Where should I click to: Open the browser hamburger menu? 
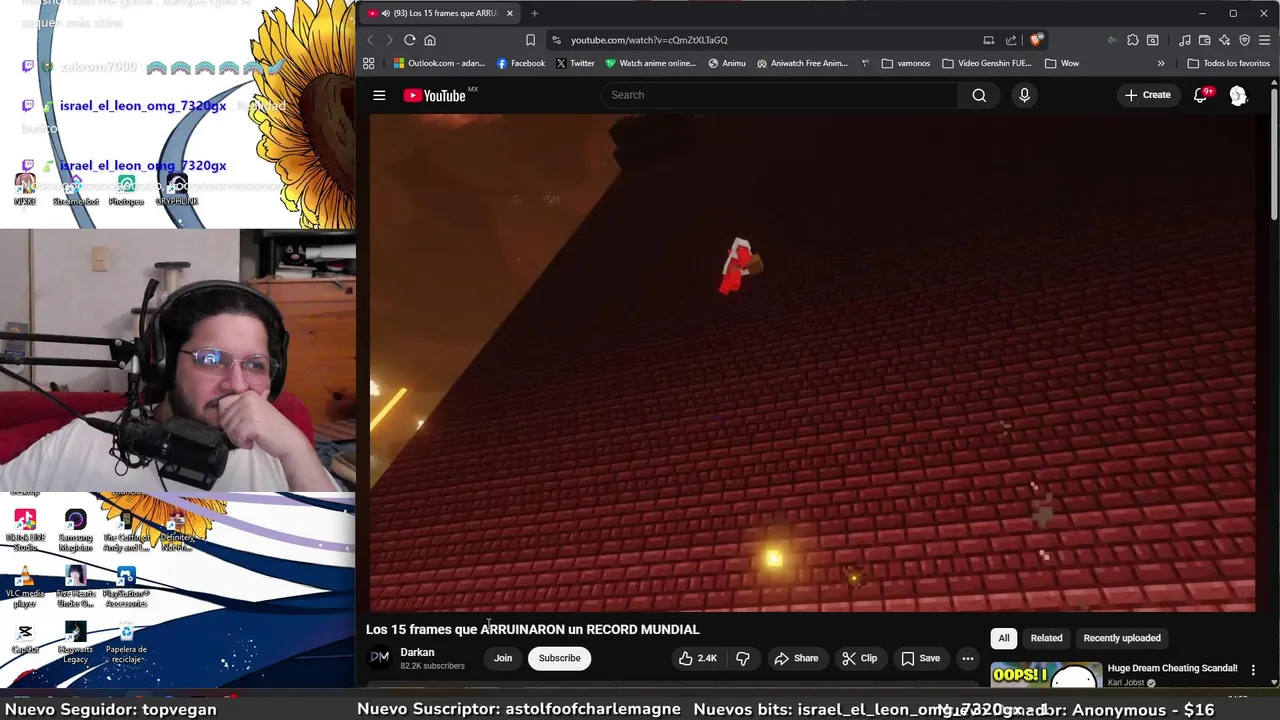tap(1264, 40)
